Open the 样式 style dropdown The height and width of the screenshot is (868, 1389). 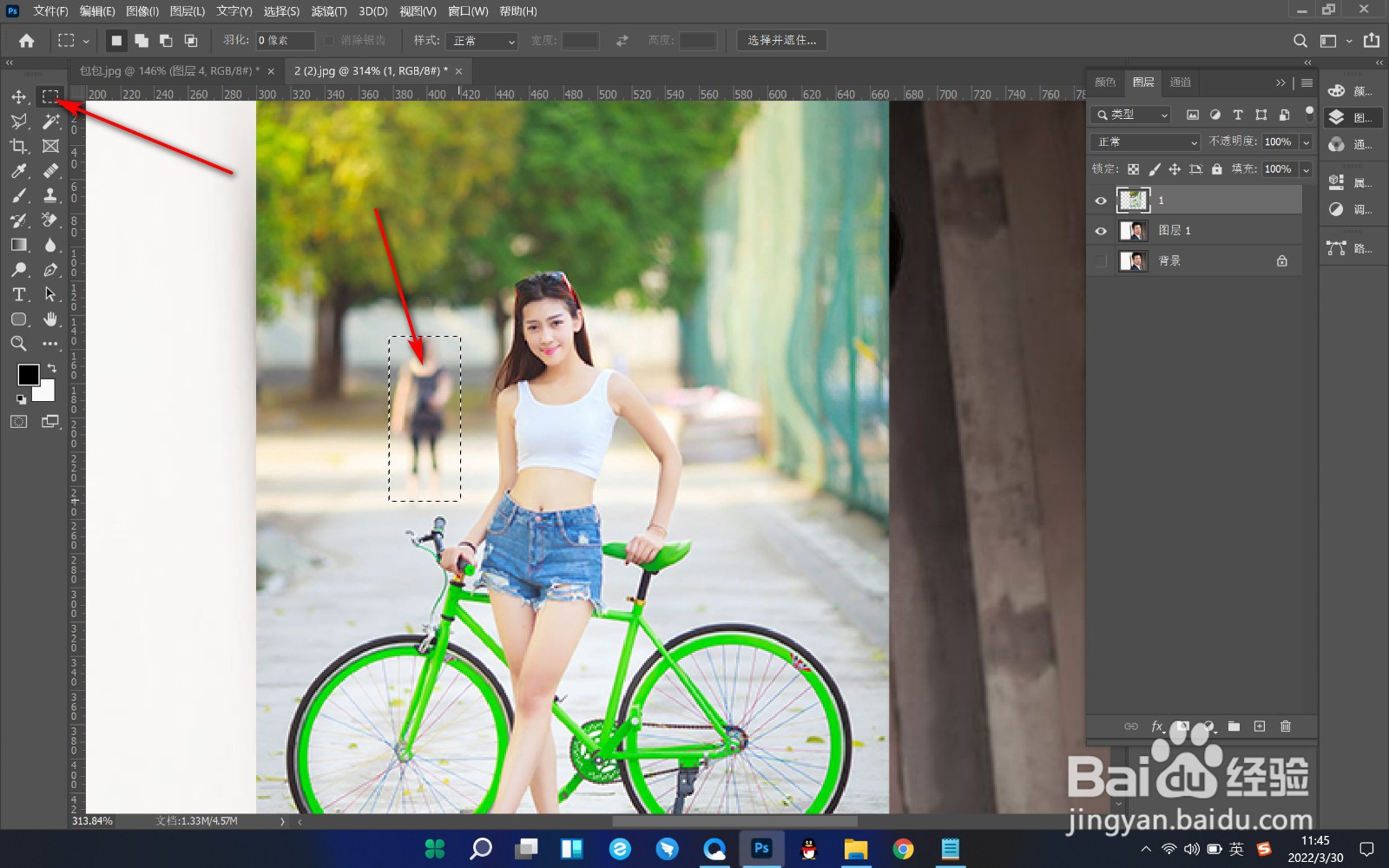click(482, 41)
